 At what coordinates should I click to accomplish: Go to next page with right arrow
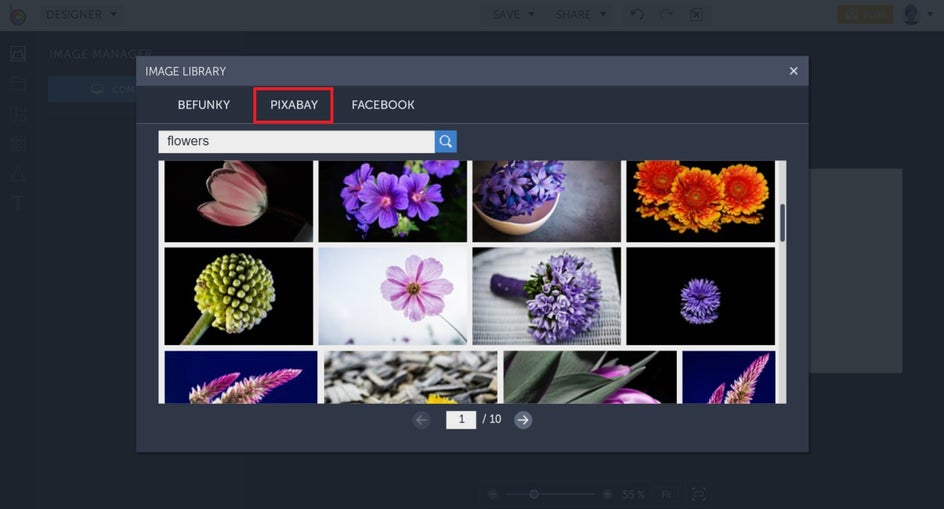[523, 420]
